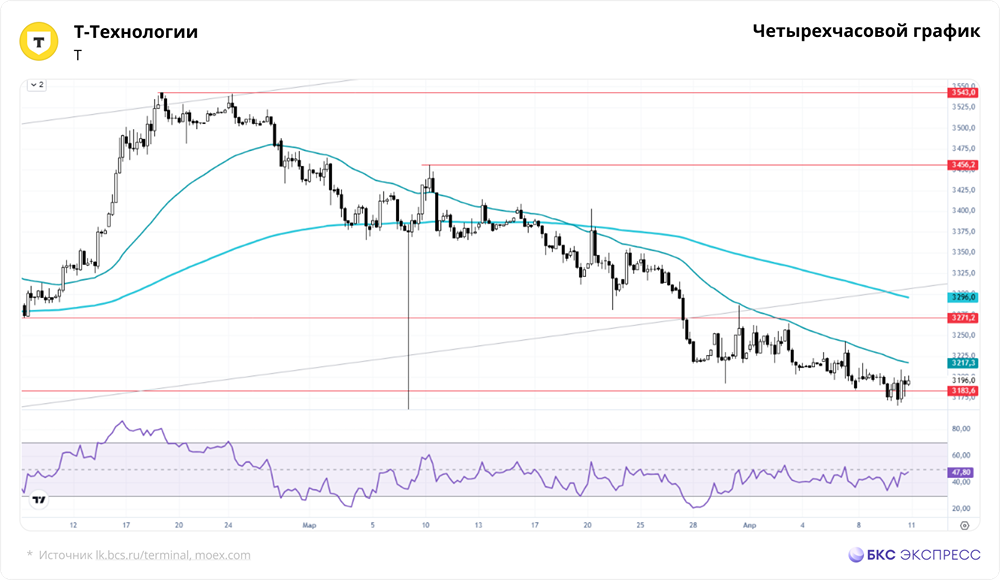
Task: Click the 3250,0 price axis tick
Action: click(x=963, y=335)
